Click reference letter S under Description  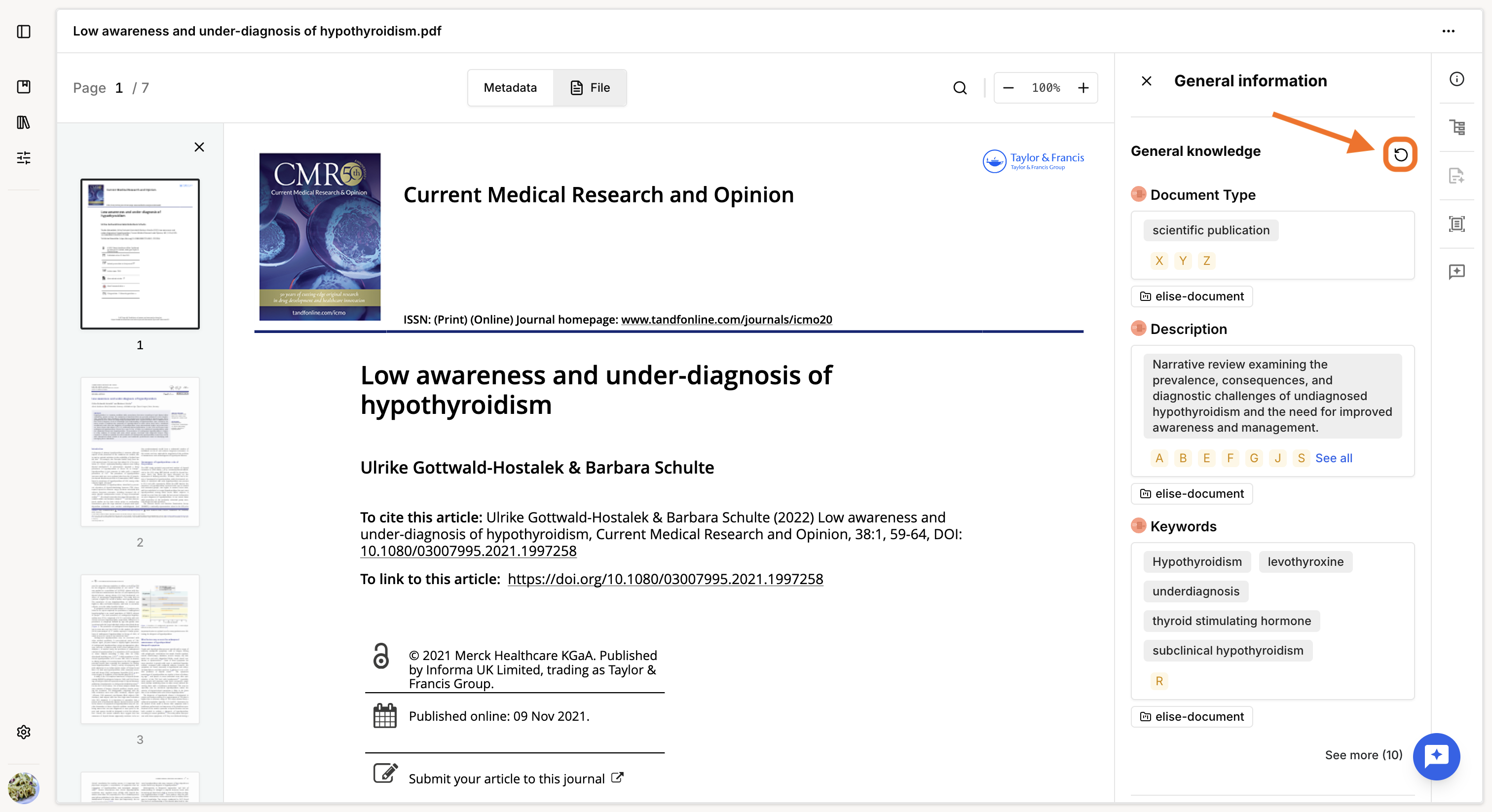point(1302,459)
